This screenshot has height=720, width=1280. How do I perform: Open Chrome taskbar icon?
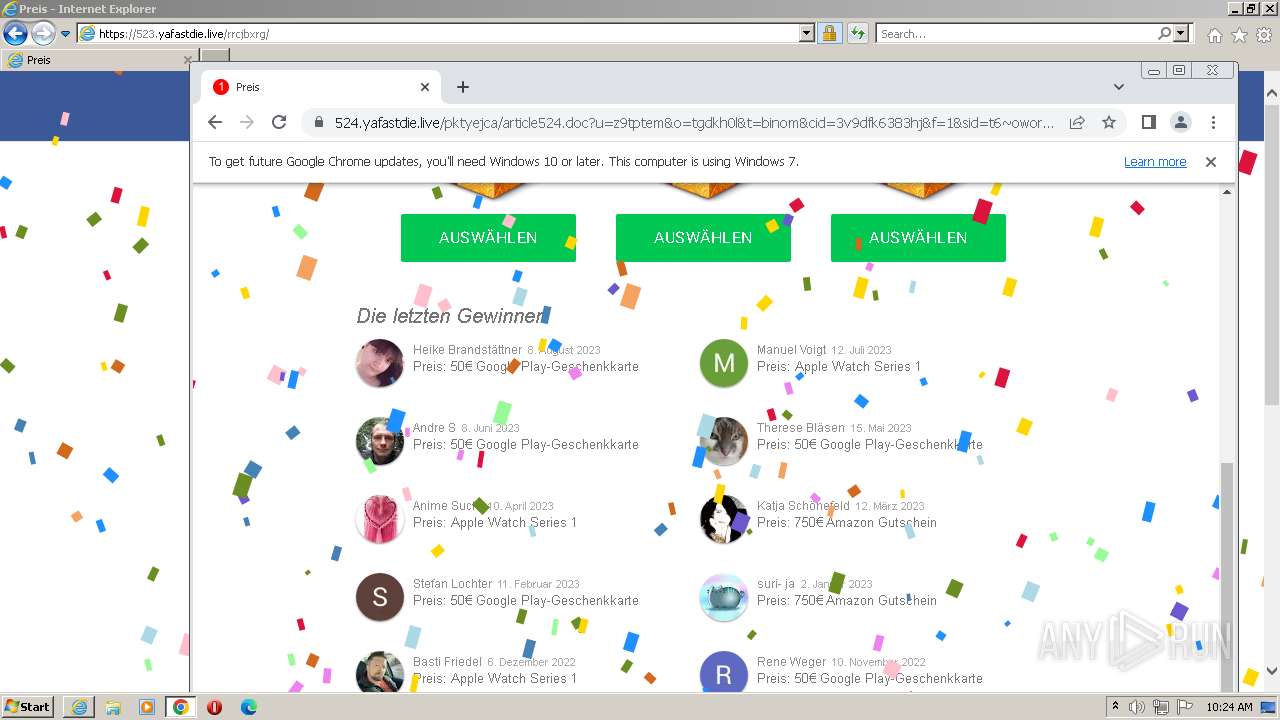(180, 707)
